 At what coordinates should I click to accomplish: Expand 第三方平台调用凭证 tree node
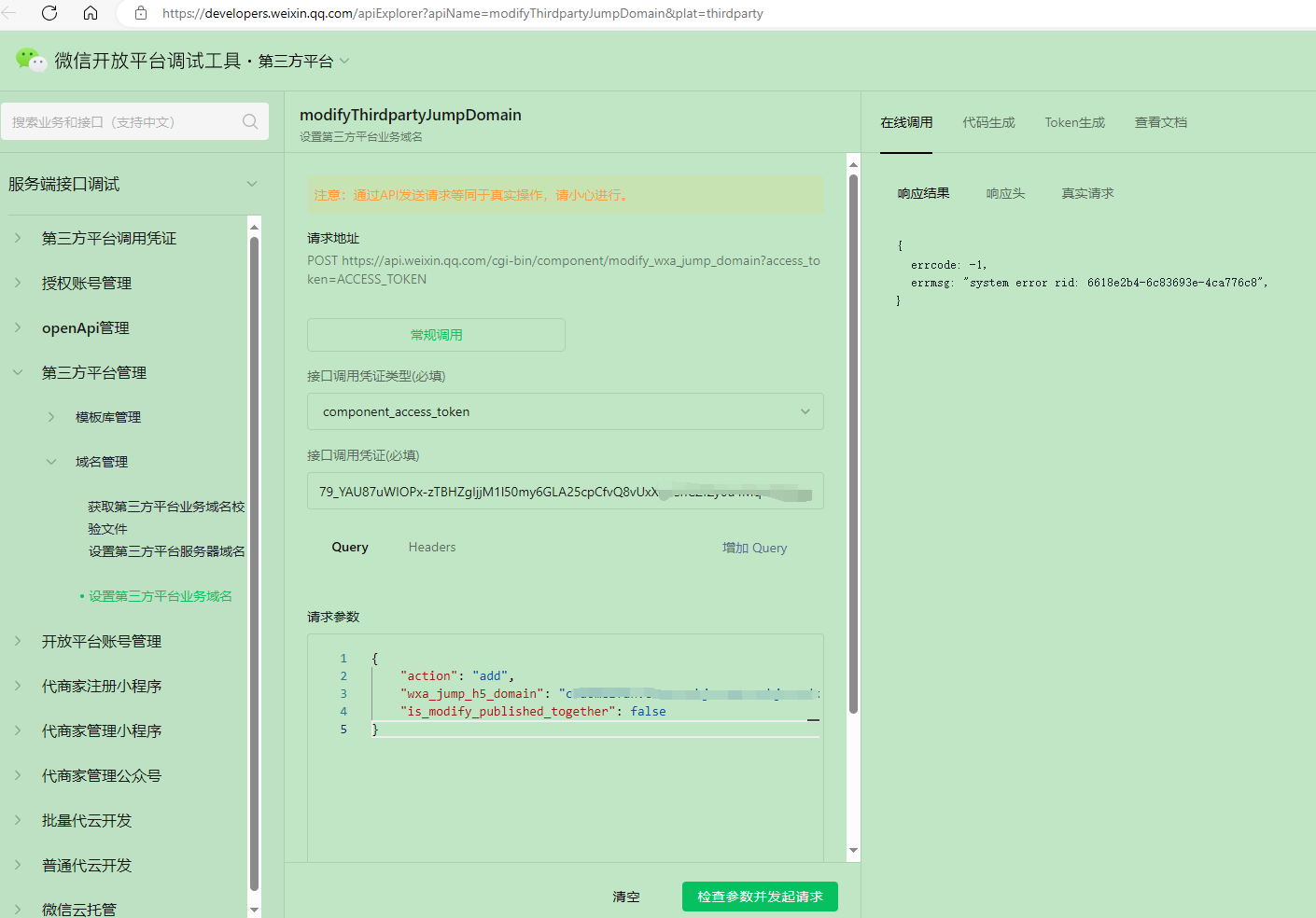18,238
